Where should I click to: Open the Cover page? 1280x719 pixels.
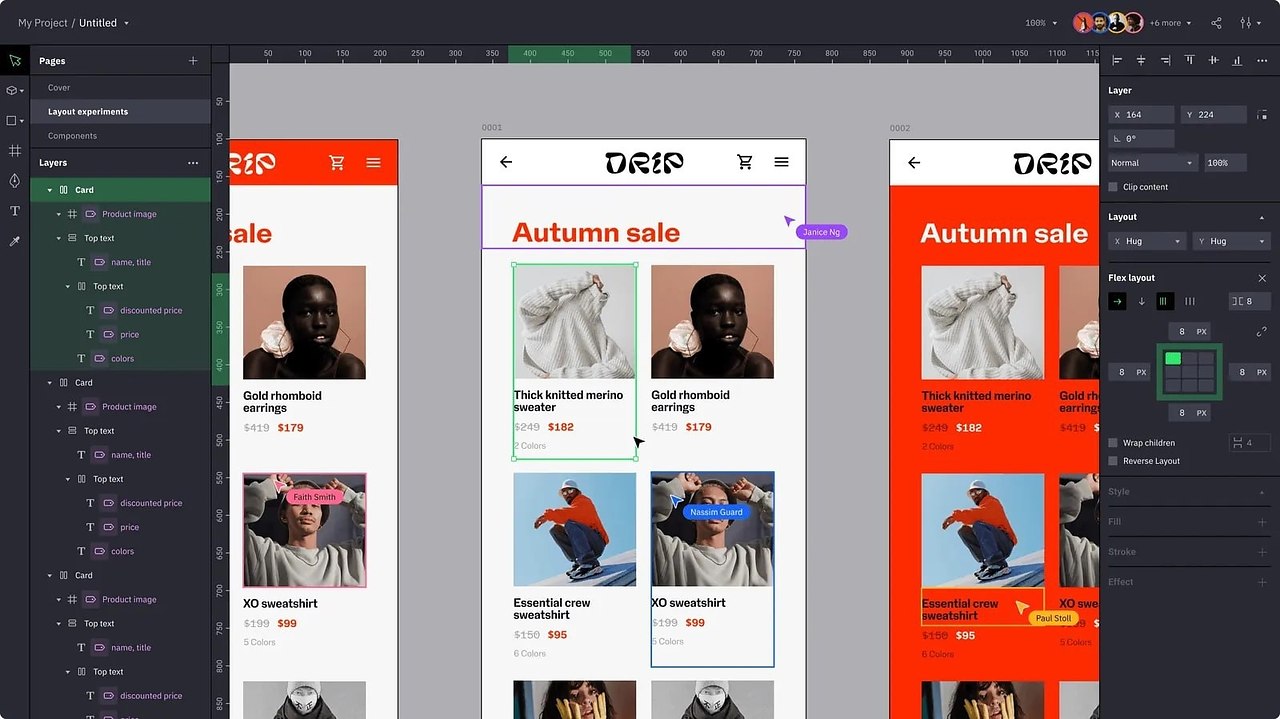tap(59, 88)
